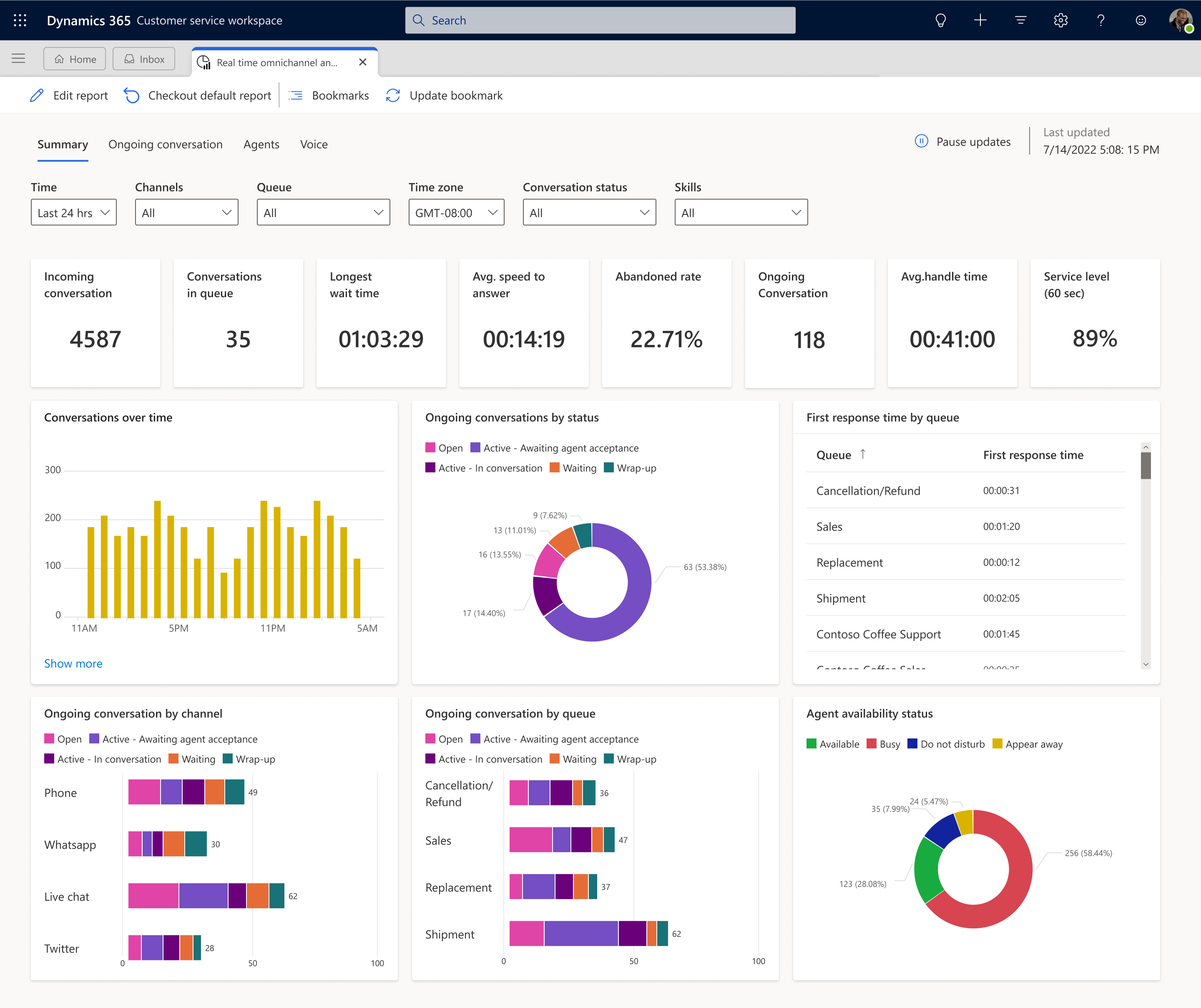Expand the hamburger site map menu
This screenshot has height=1008, width=1201.
point(18,58)
